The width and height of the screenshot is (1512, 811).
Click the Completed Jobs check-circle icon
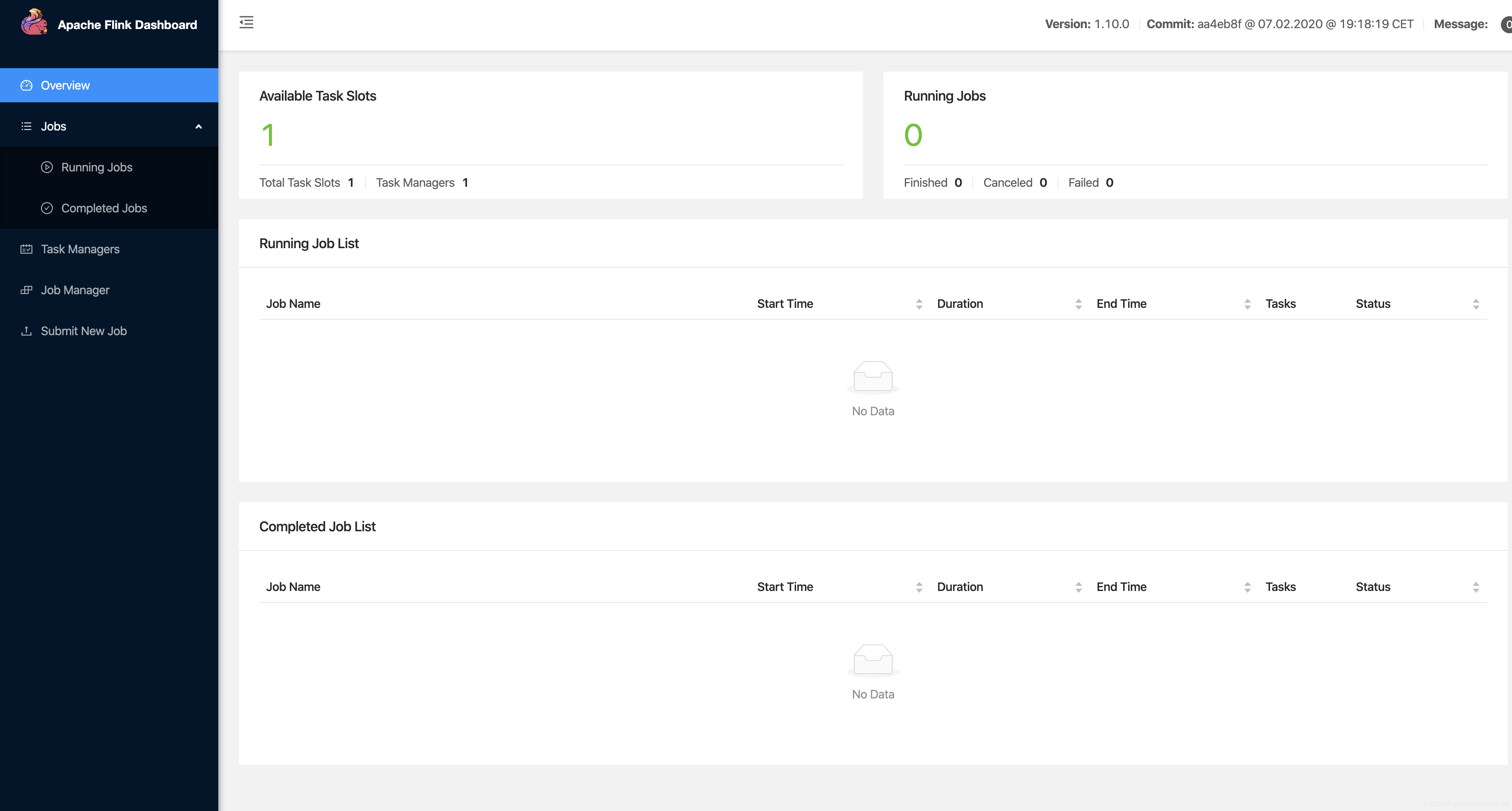pyautogui.click(x=47, y=209)
